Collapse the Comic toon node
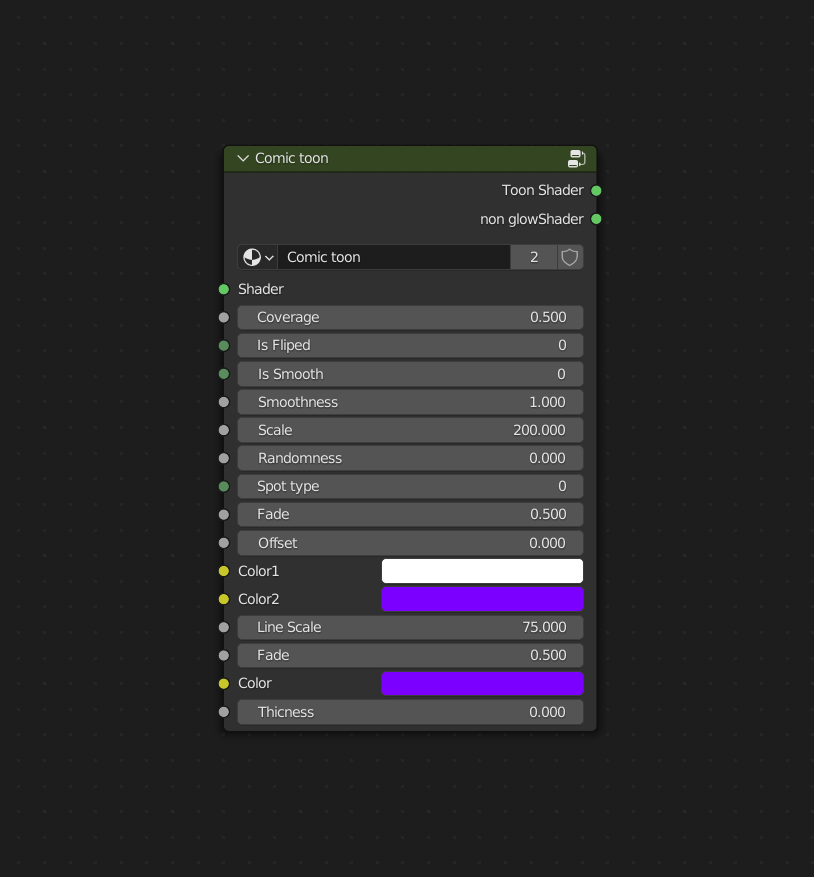 pyautogui.click(x=243, y=158)
